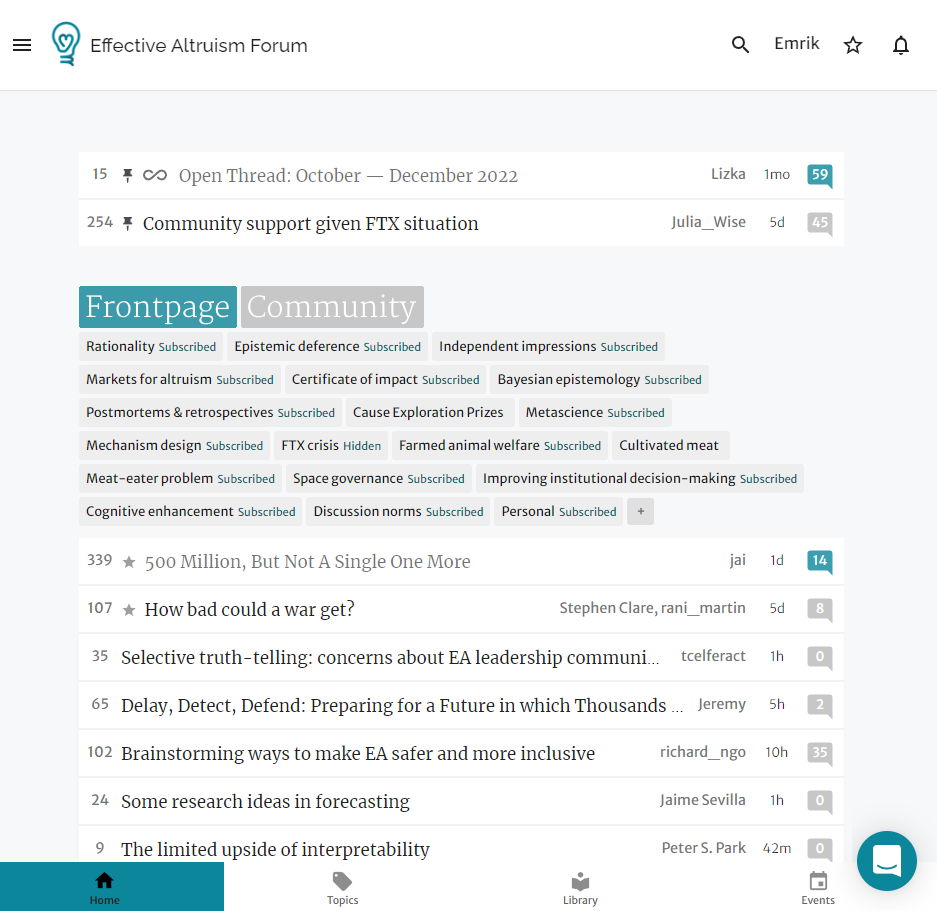Open Certificate of impact tag filter
This screenshot has width=937, height=911.
point(385,380)
